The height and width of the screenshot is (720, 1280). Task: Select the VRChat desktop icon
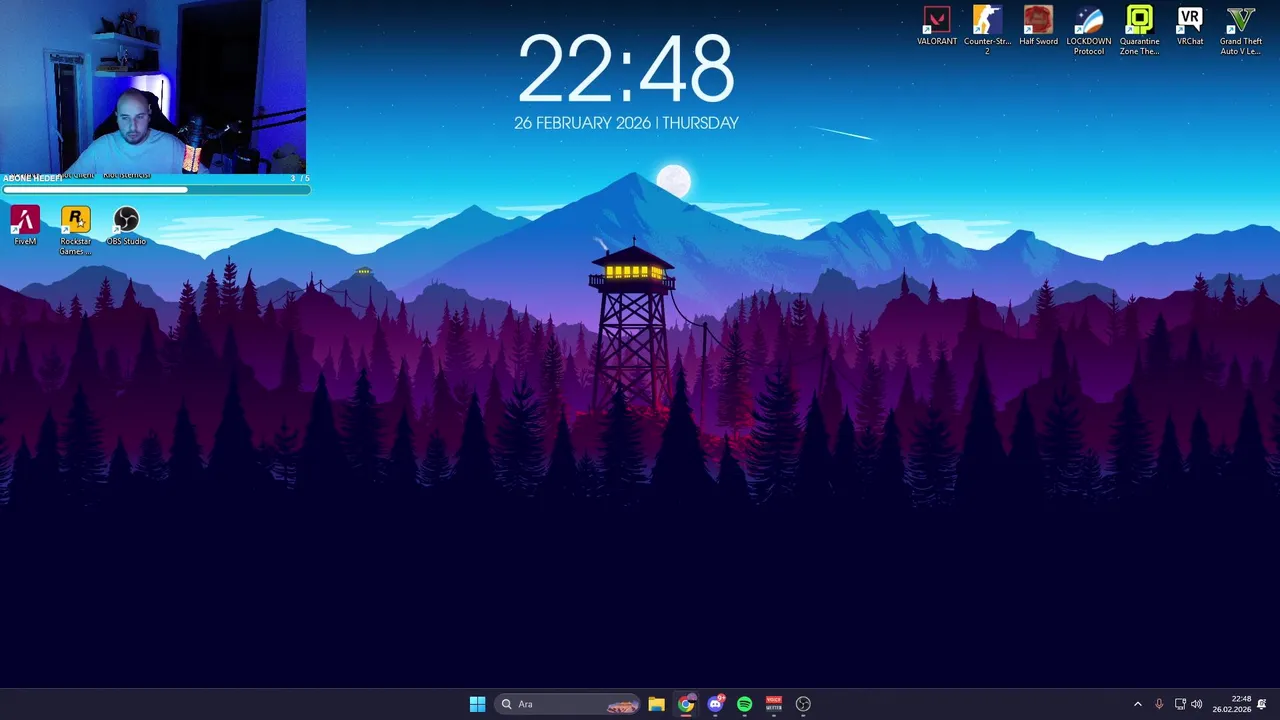pos(1190,27)
